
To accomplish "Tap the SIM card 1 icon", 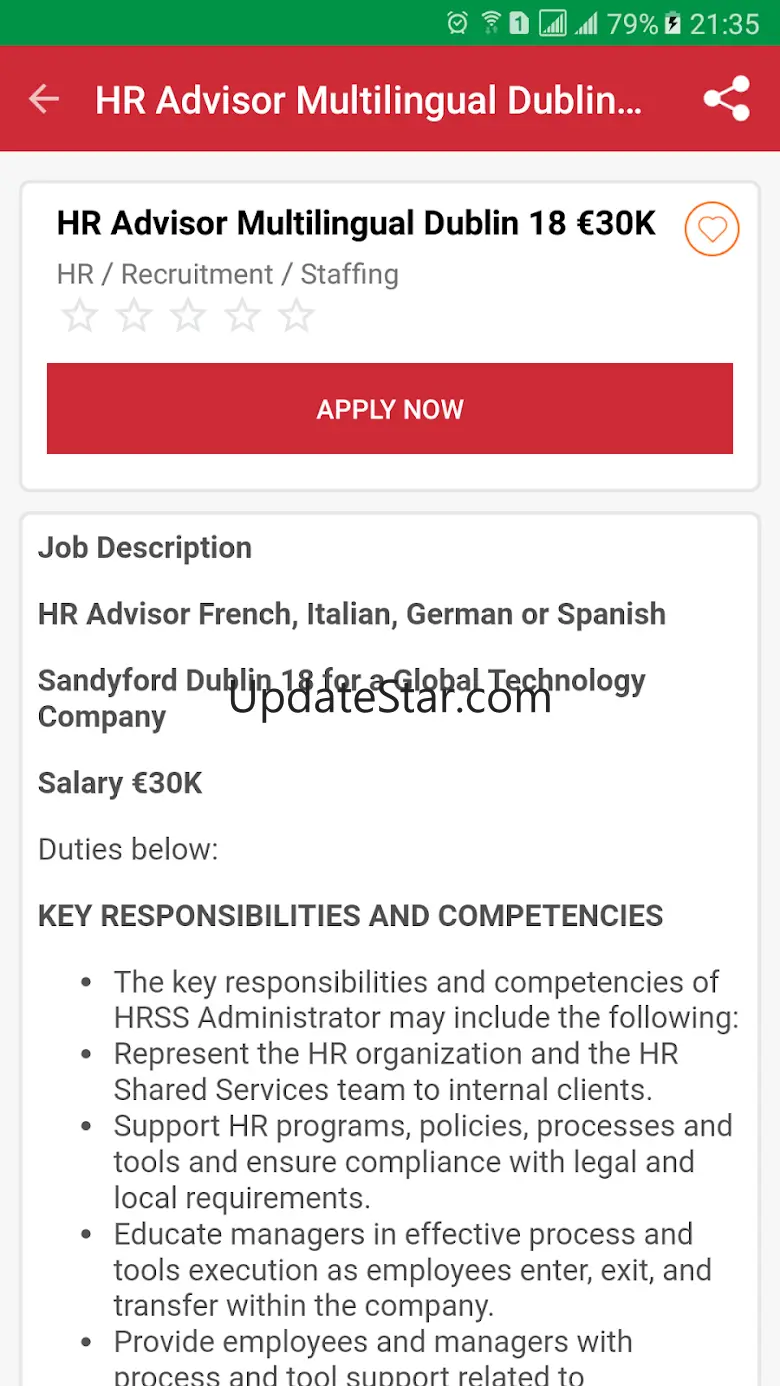I will tap(519, 23).
